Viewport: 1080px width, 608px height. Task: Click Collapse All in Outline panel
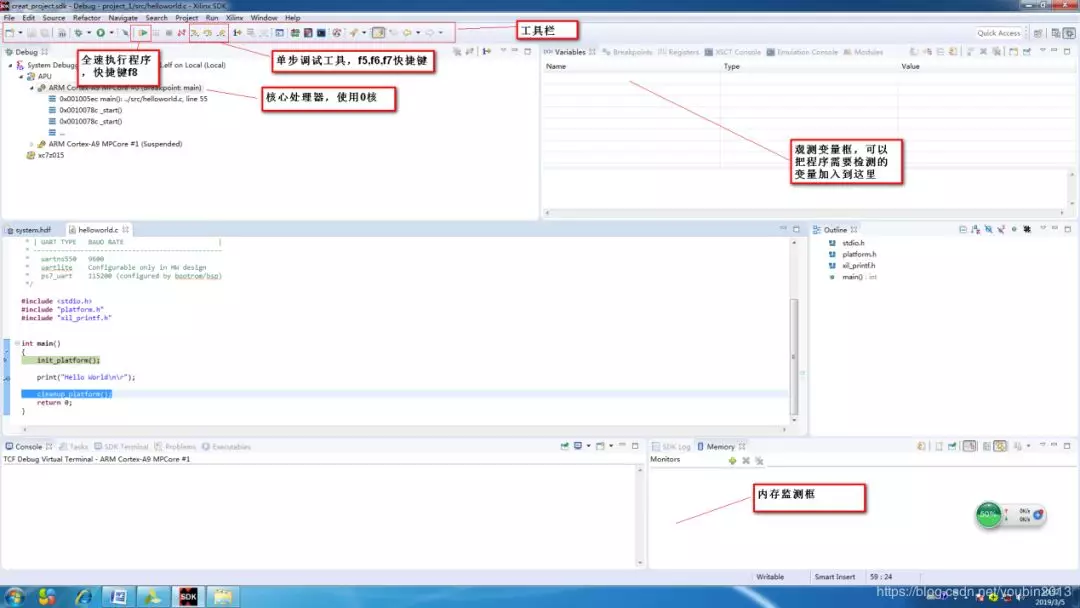coord(962,229)
